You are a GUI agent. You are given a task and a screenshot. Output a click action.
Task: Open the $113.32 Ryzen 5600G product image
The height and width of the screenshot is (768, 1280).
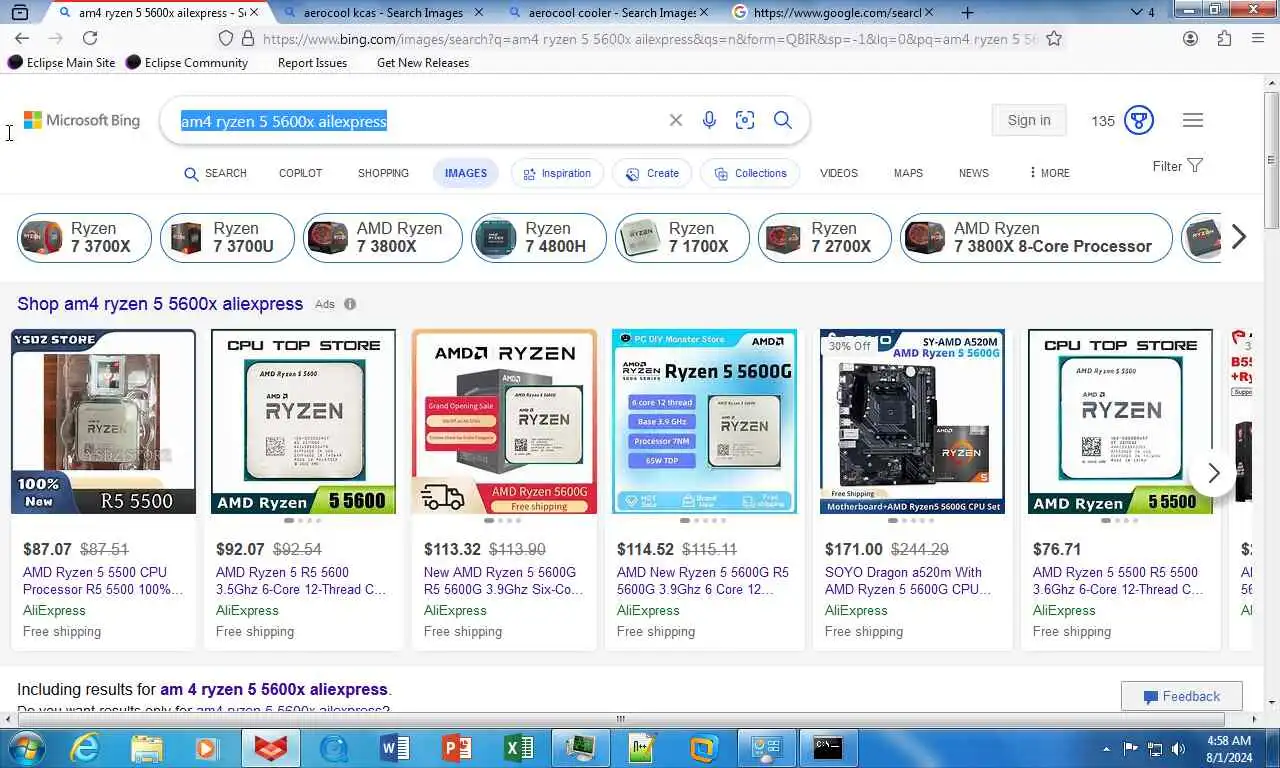point(504,421)
